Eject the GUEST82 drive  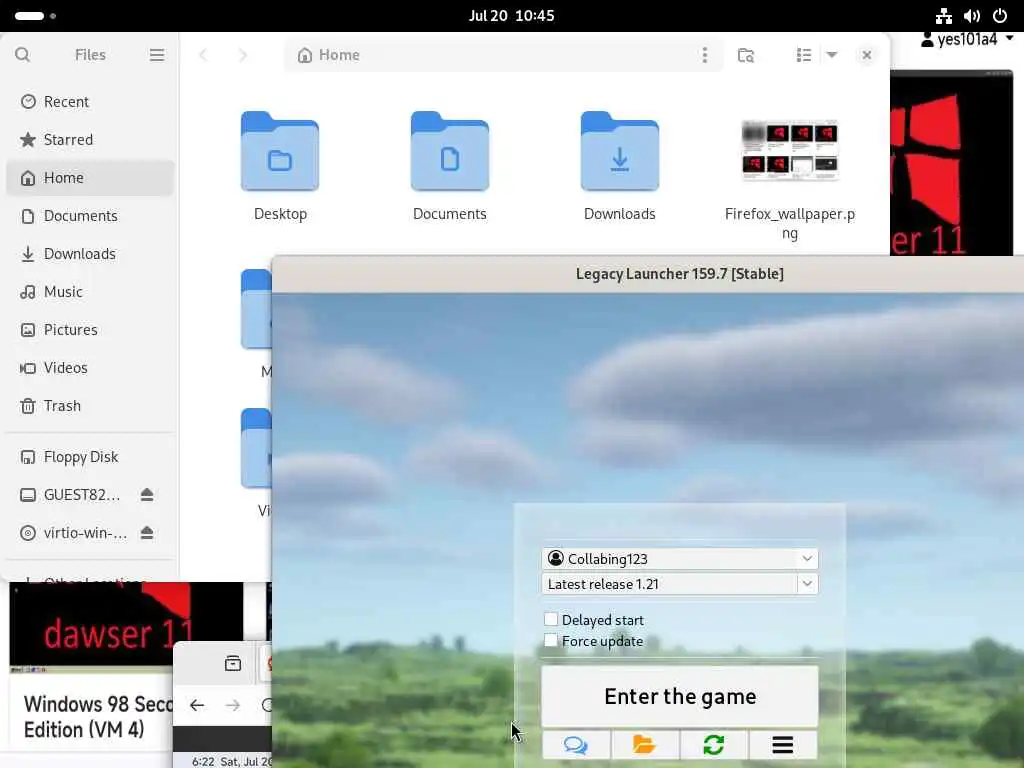point(147,495)
